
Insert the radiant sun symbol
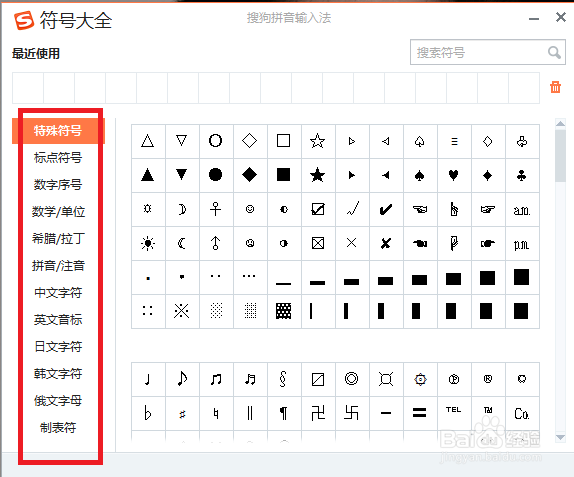[148, 243]
